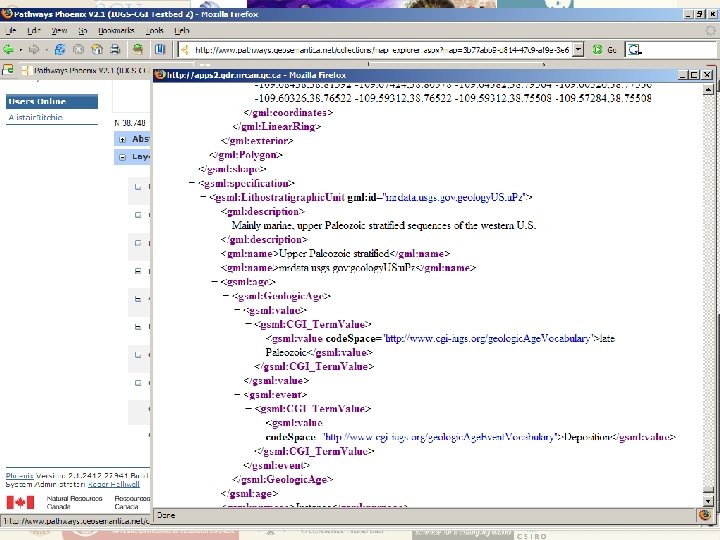Open the Go menu
This screenshot has width=720, height=540.
[x=83, y=30]
